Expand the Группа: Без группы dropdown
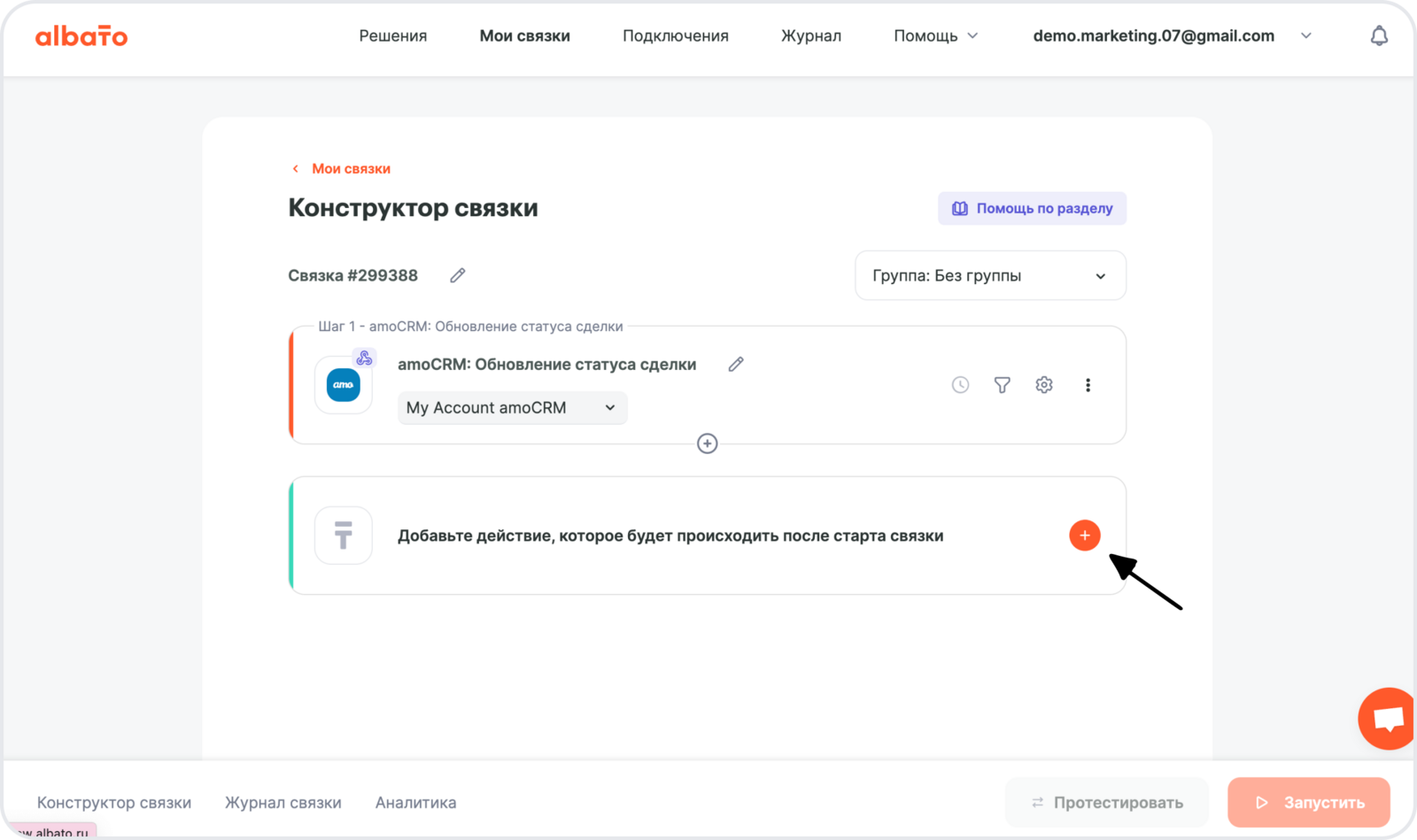1417x840 pixels. tap(990, 275)
